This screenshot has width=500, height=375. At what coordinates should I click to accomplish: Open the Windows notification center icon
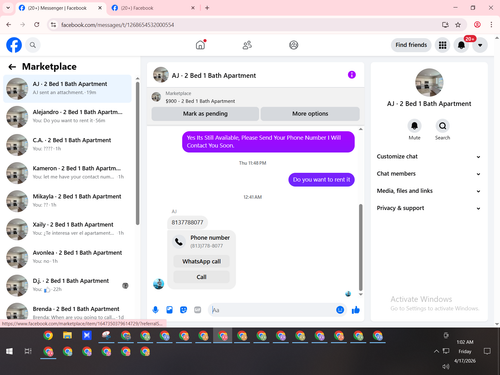pyautogui.click(x=487, y=351)
